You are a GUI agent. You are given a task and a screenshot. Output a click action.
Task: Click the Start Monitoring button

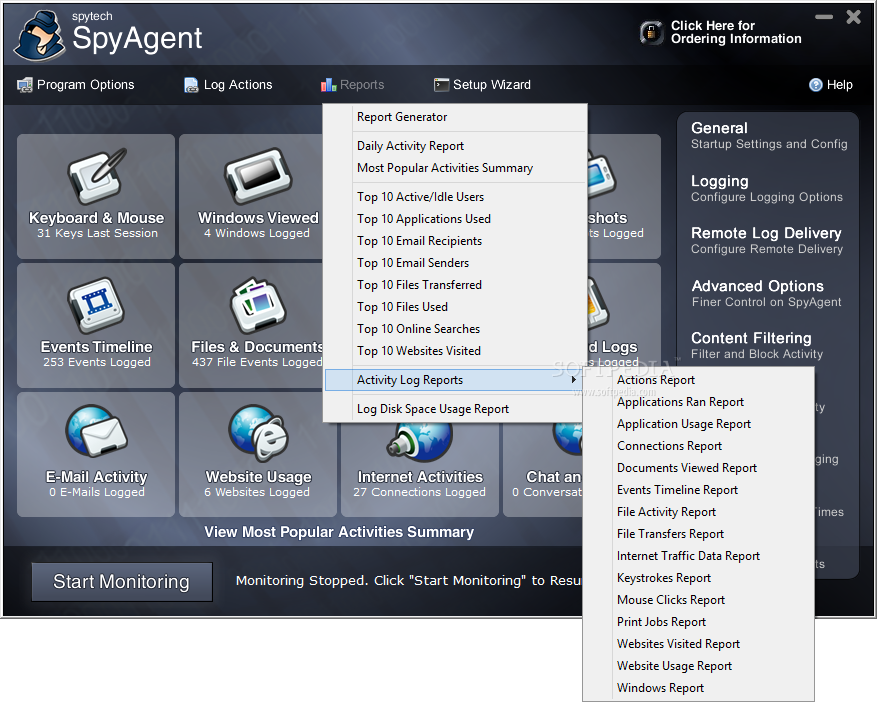(122, 582)
